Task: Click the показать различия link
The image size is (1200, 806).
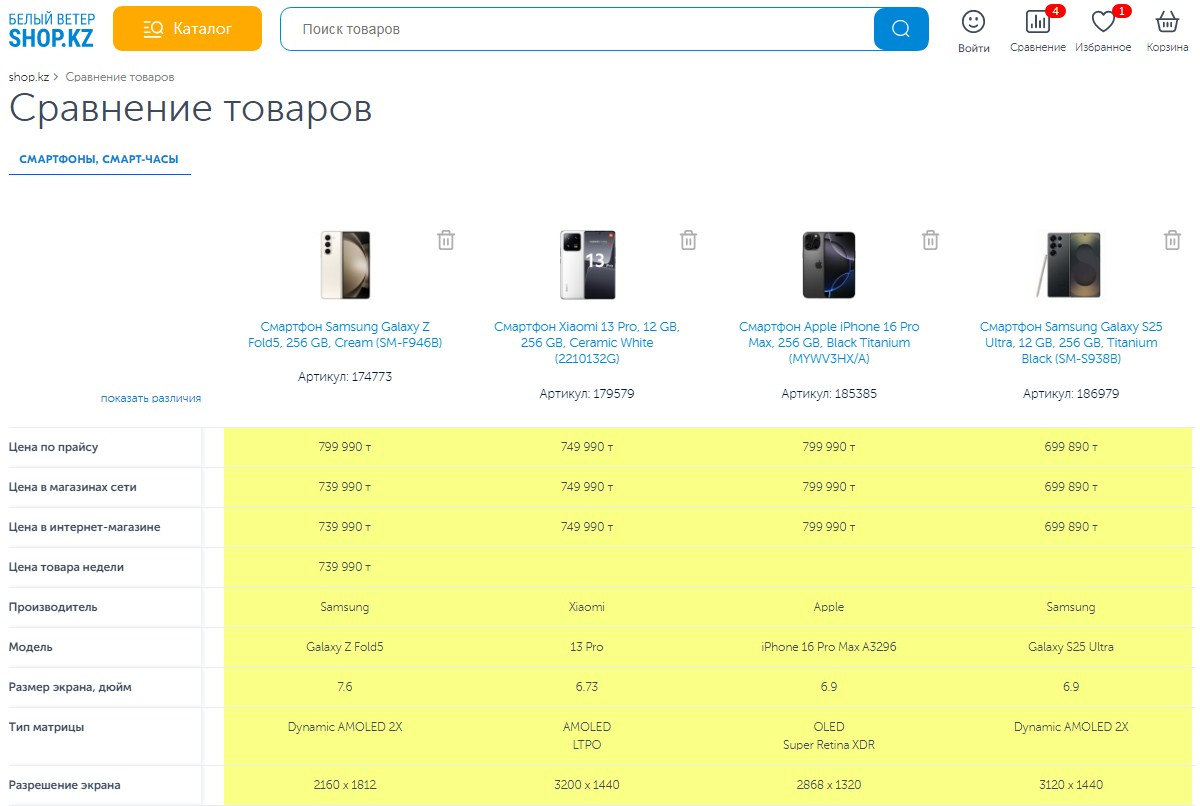Action: tap(151, 398)
